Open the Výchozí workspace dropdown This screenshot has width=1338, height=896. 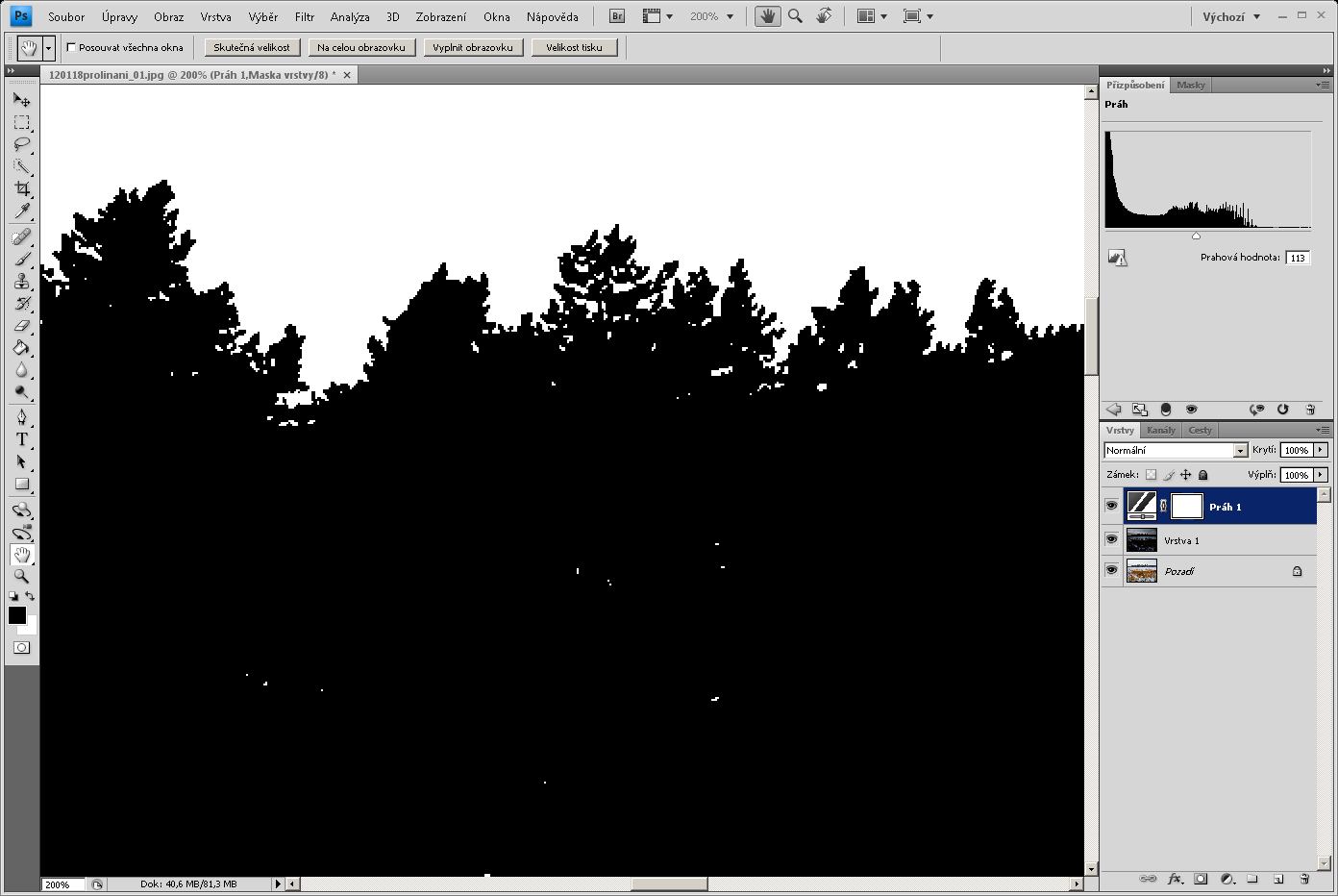click(1231, 16)
